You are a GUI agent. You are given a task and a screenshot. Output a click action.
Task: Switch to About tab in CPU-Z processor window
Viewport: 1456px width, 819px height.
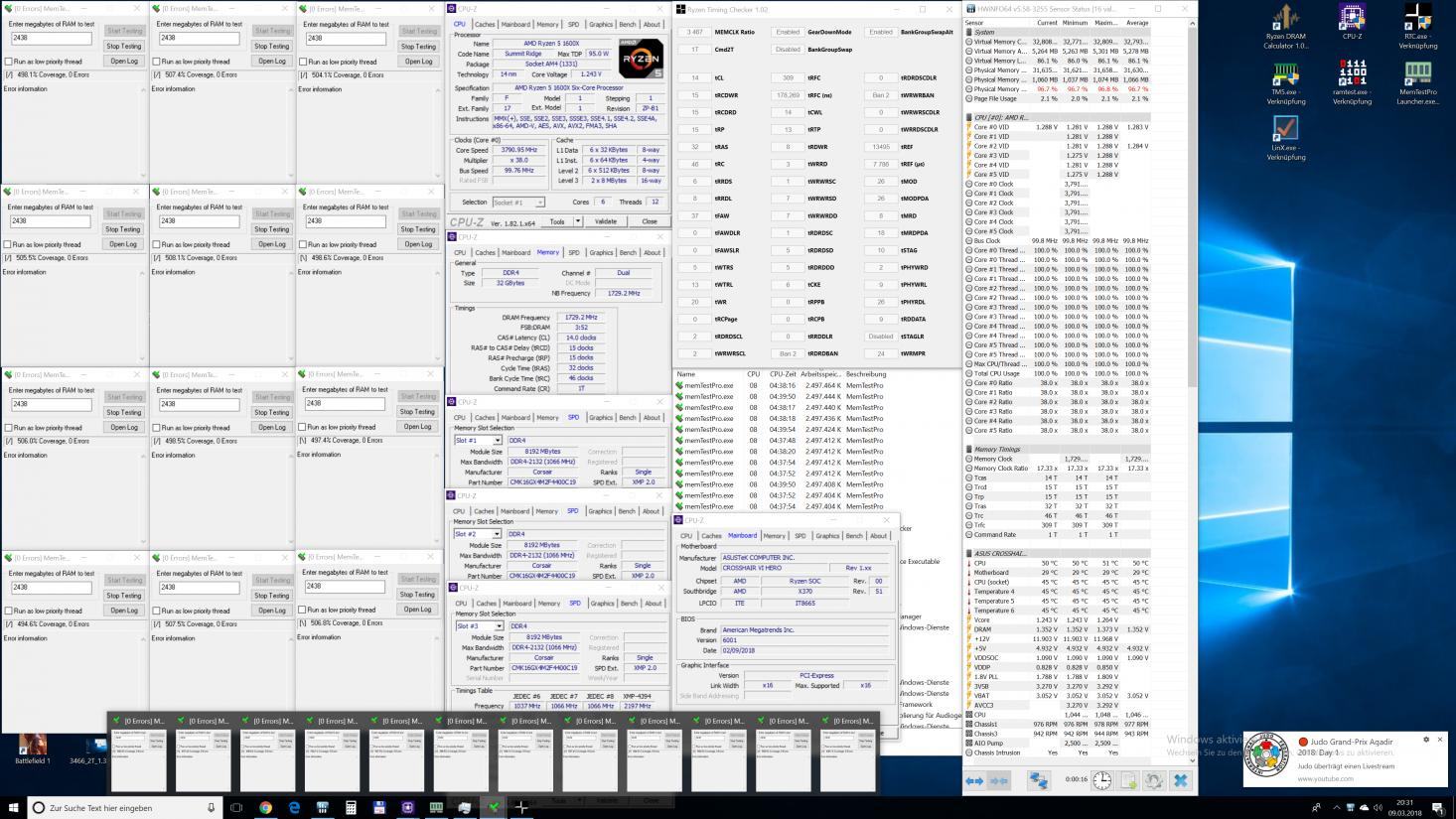(652, 24)
